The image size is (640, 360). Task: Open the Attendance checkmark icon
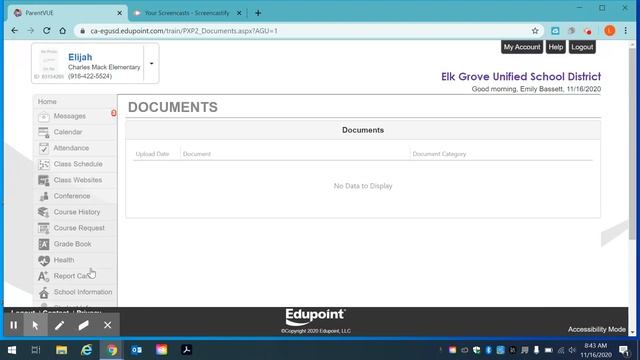pos(44,148)
